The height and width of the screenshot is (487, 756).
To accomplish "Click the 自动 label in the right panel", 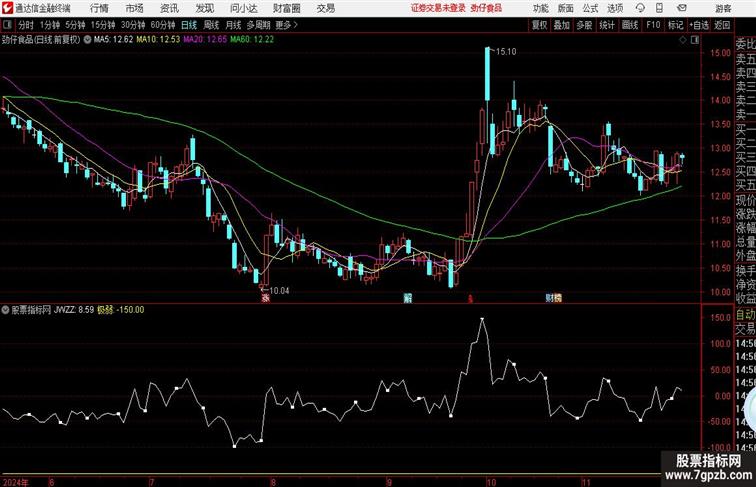I will pos(745,315).
